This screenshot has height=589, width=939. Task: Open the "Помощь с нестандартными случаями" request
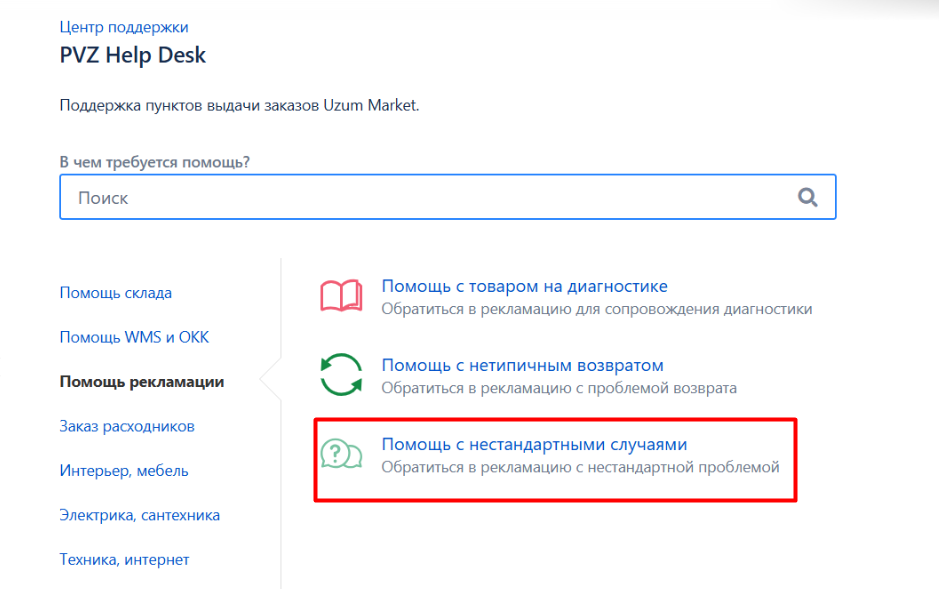(534, 444)
